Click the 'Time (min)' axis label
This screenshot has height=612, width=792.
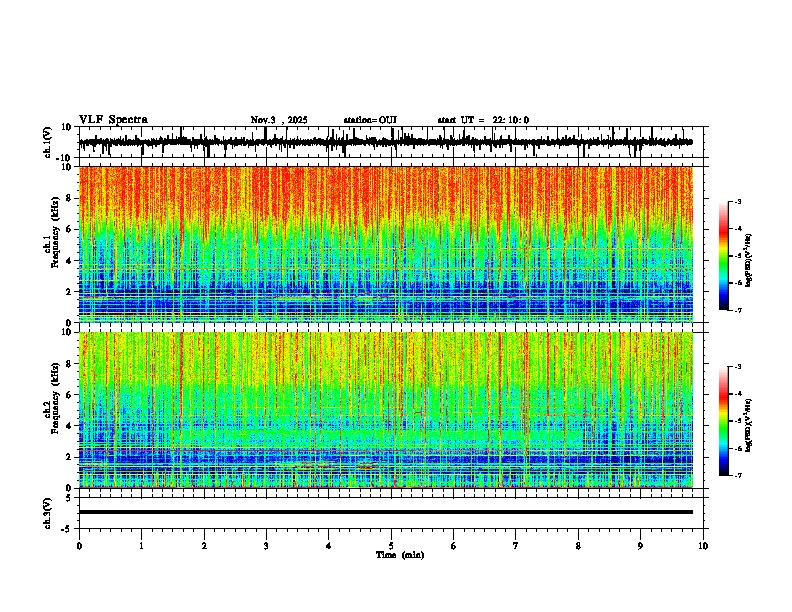pos(400,555)
